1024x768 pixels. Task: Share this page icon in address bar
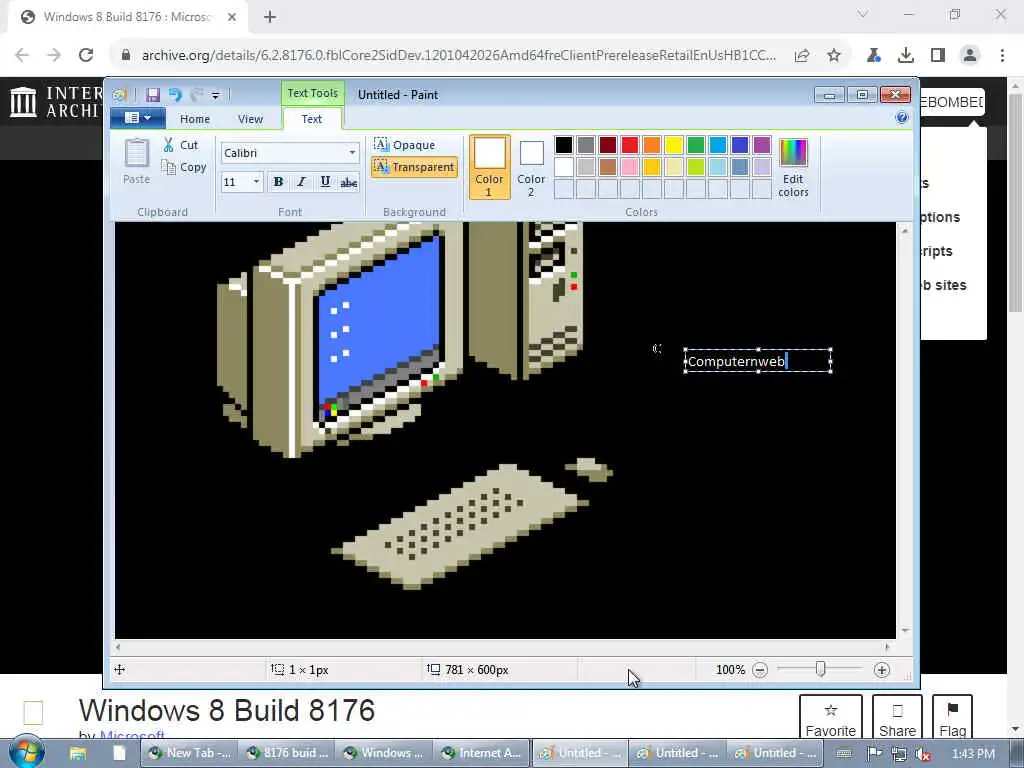pyautogui.click(x=802, y=56)
